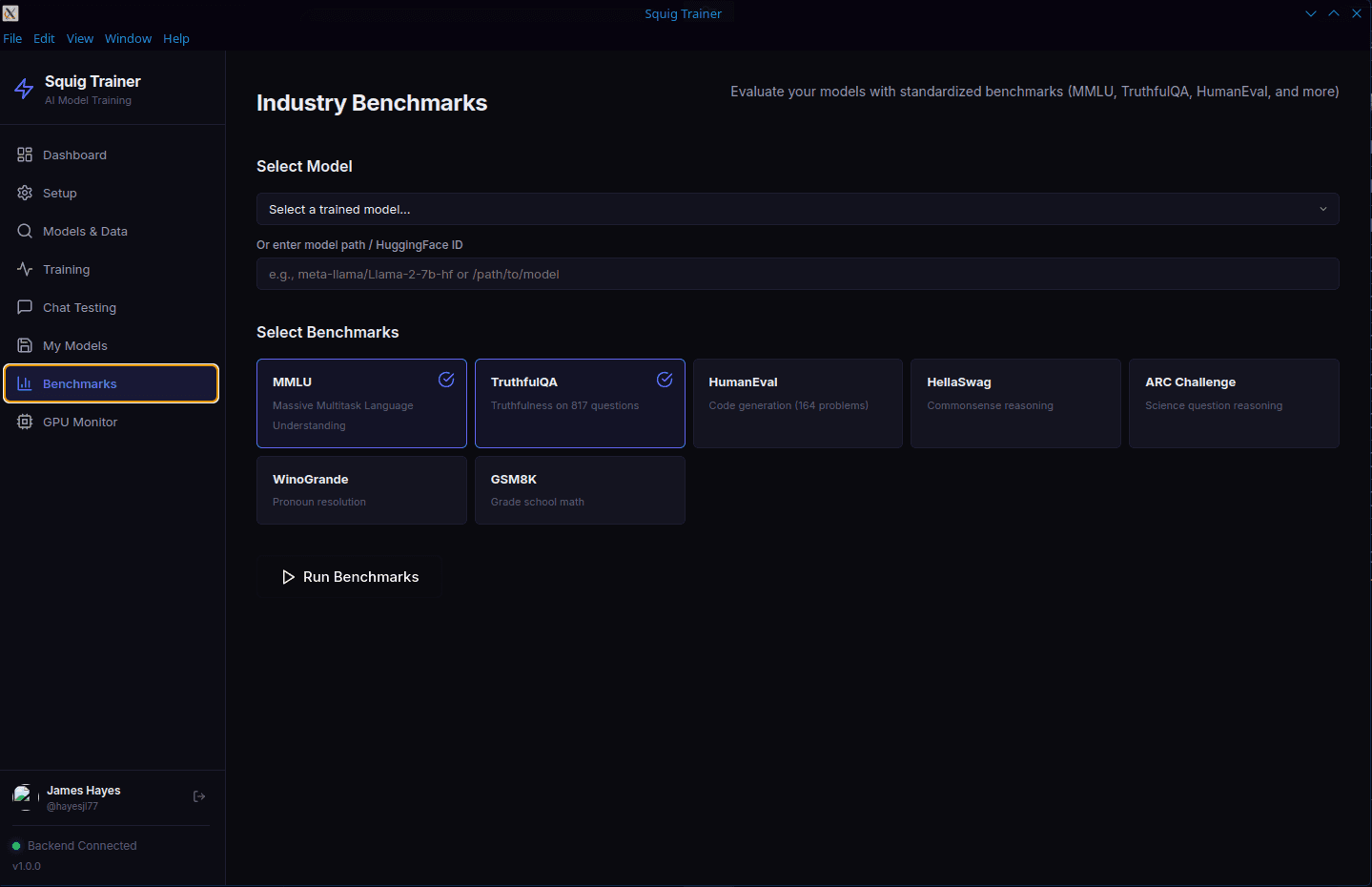Click the model path / HuggingFace ID field

point(797,274)
